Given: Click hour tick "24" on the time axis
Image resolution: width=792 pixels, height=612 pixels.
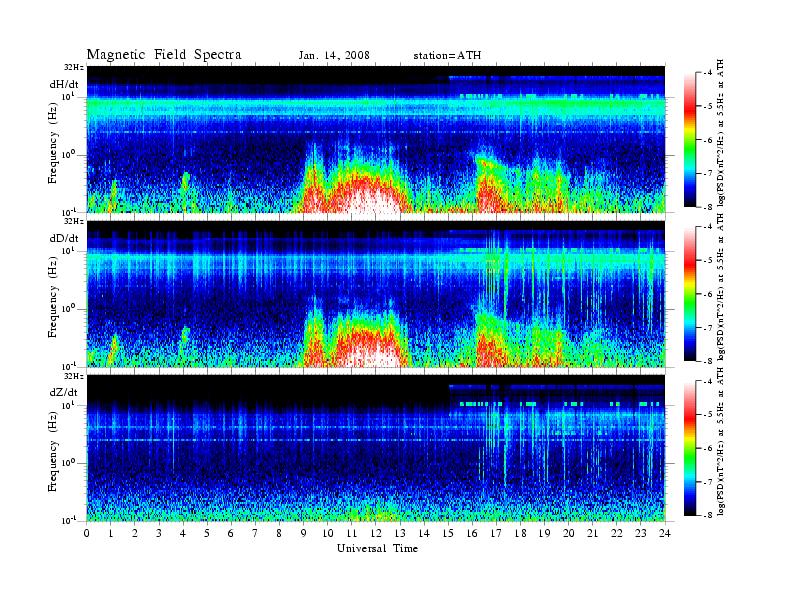Looking at the screenshot, I should click(665, 533).
